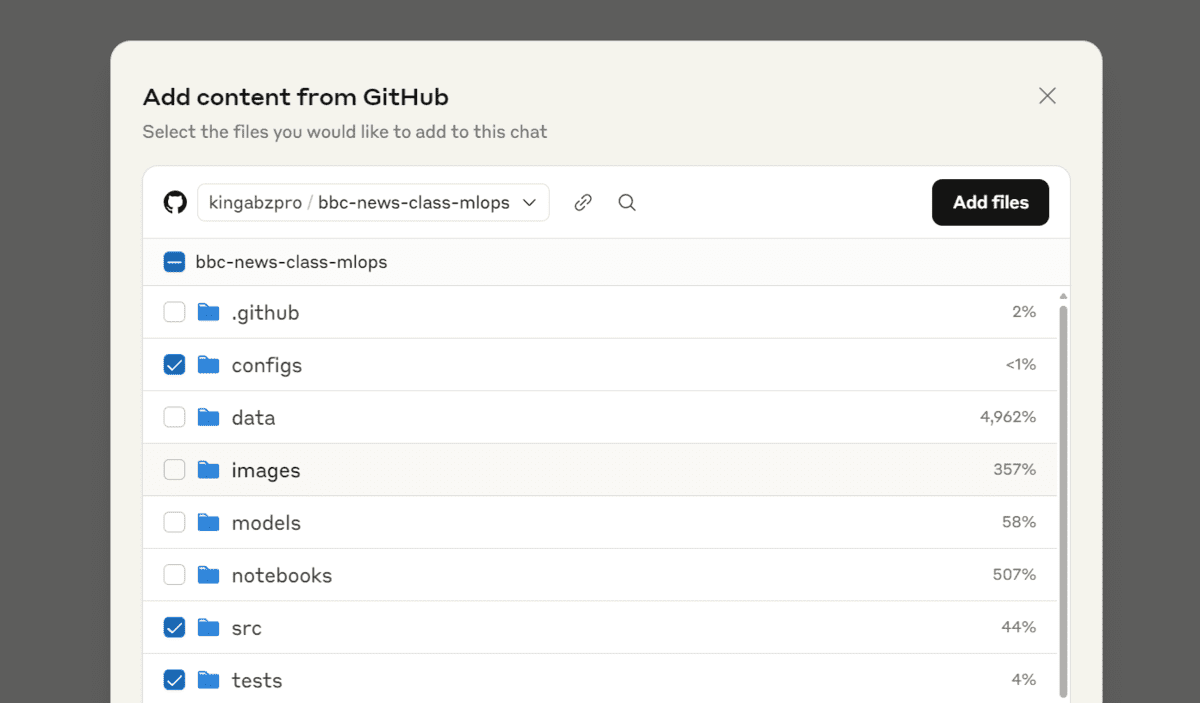Screen dimensions: 1200x703
Task: Click the configs folder icon
Action: [x=208, y=365]
